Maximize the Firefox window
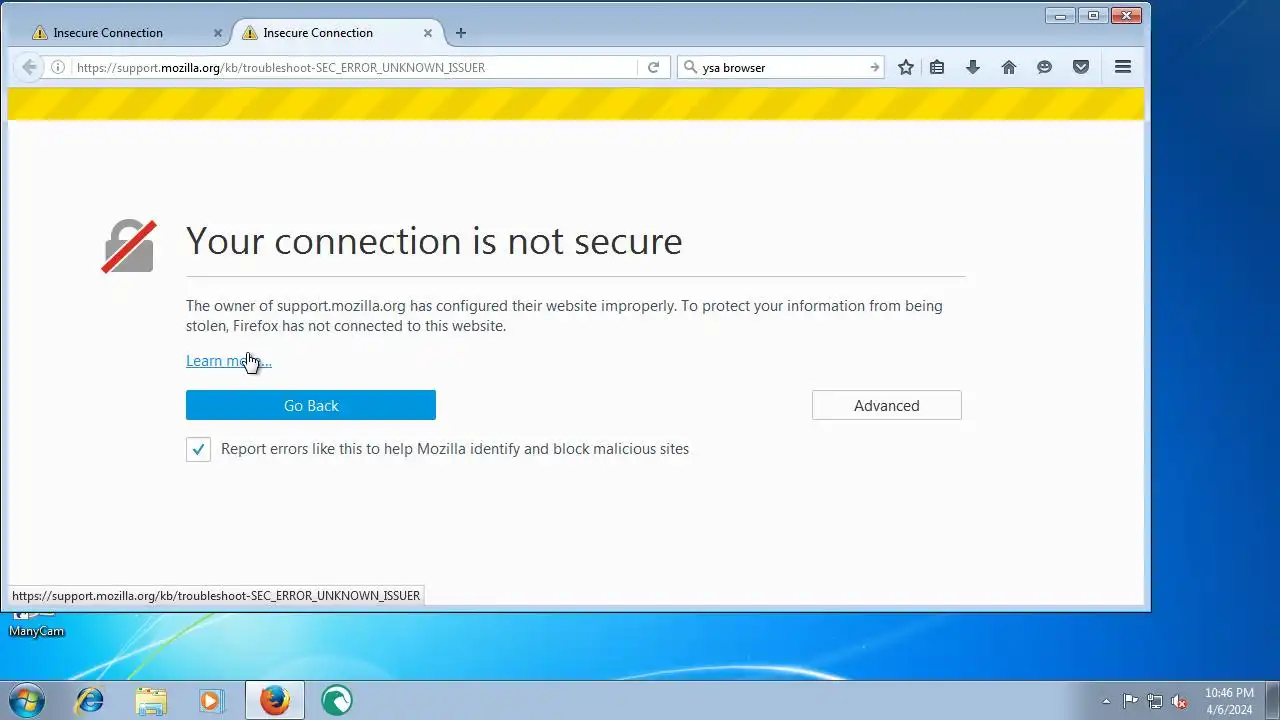This screenshot has width=1280, height=720. click(1093, 15)
